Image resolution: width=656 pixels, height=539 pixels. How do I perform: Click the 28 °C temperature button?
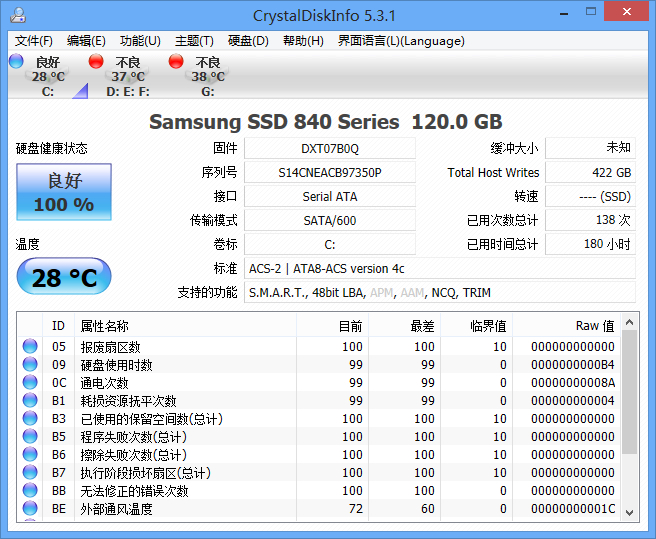[x=64, y=277]
